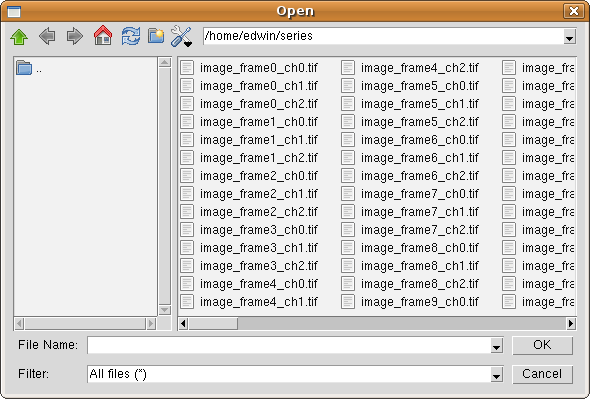
Task: Select image_frame4_ch1.tif
Action: point(259,302)
